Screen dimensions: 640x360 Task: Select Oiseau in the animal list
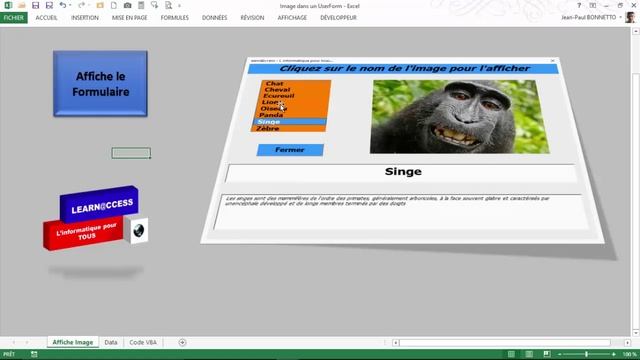click(x=273, y=109)
